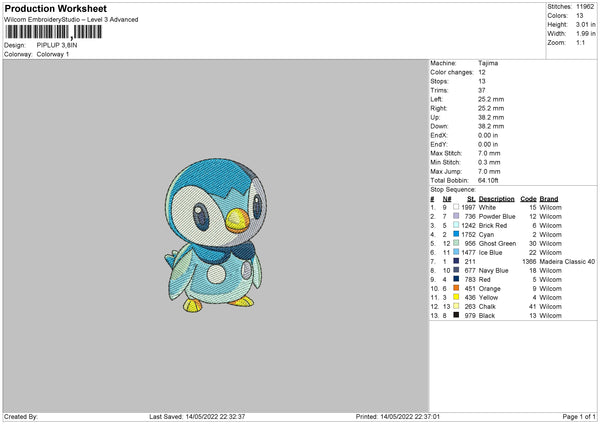Click the Navy Blue thread swatch
This screenshot has width=600, height=424.
(x=456, y=270)
